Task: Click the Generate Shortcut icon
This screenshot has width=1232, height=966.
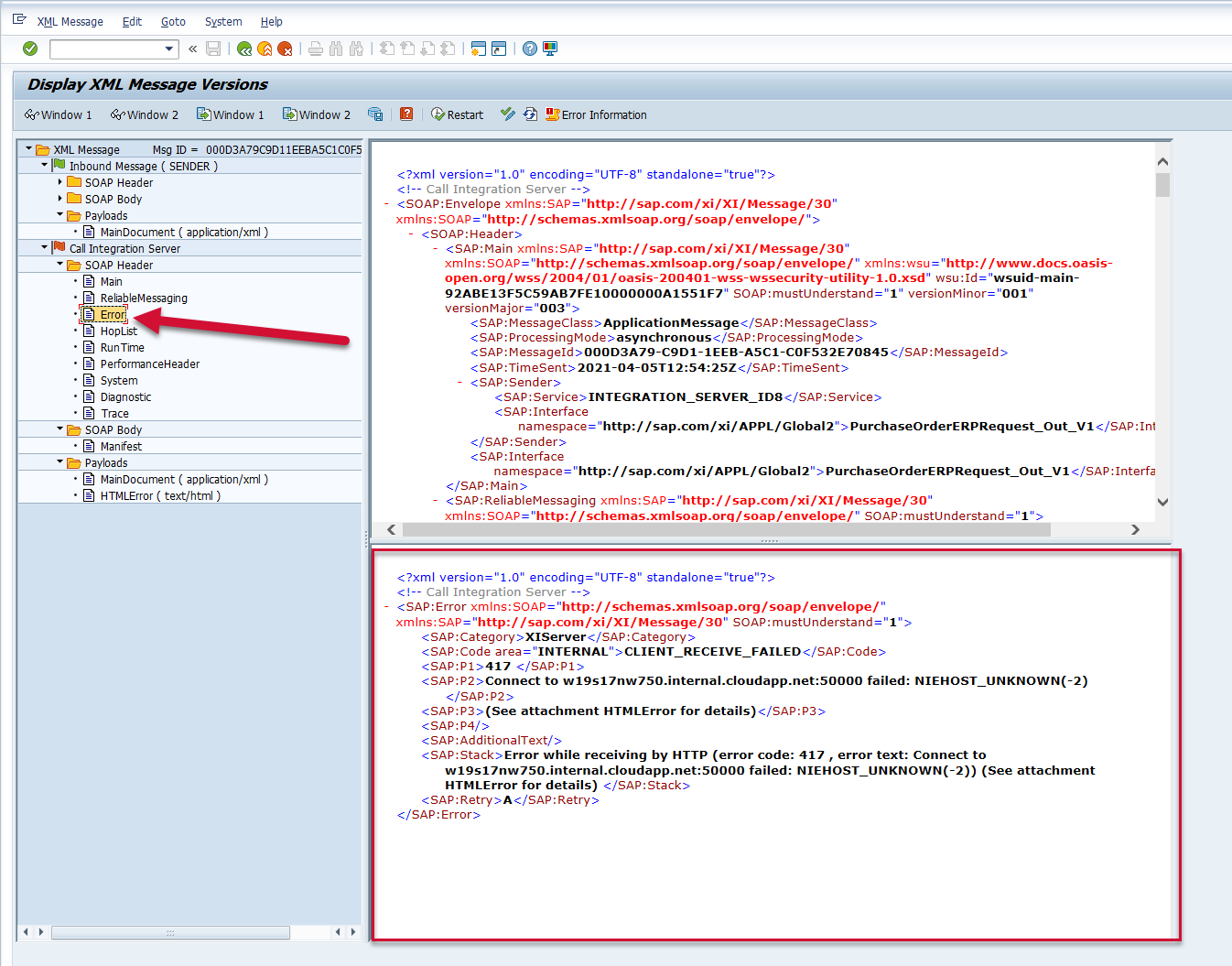Action: (x=499, y=49)
